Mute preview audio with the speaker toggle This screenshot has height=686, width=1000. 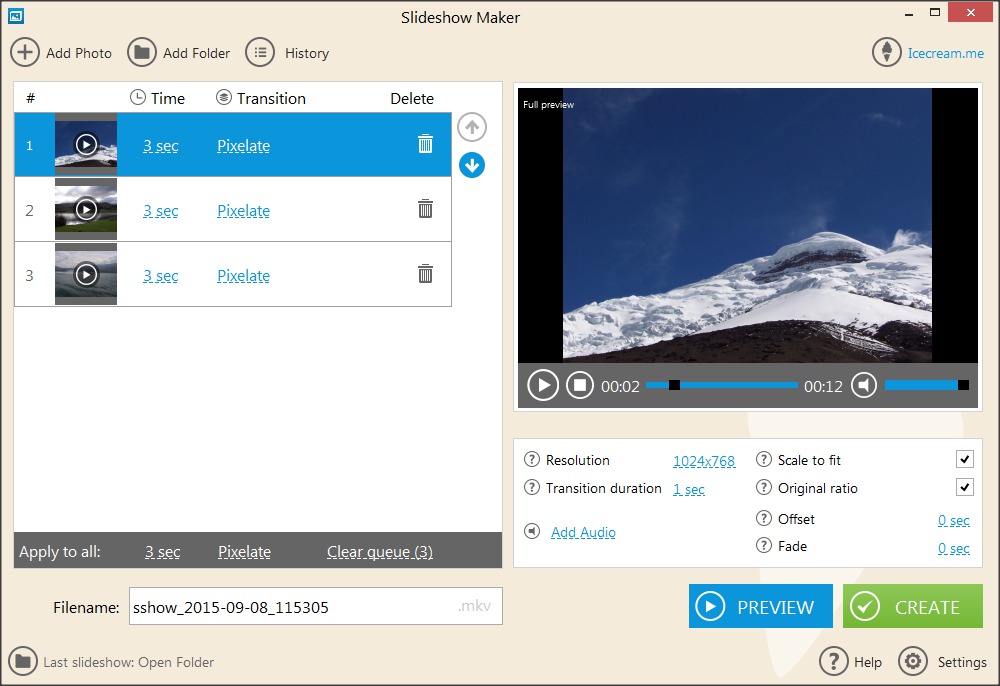(863, 384)
